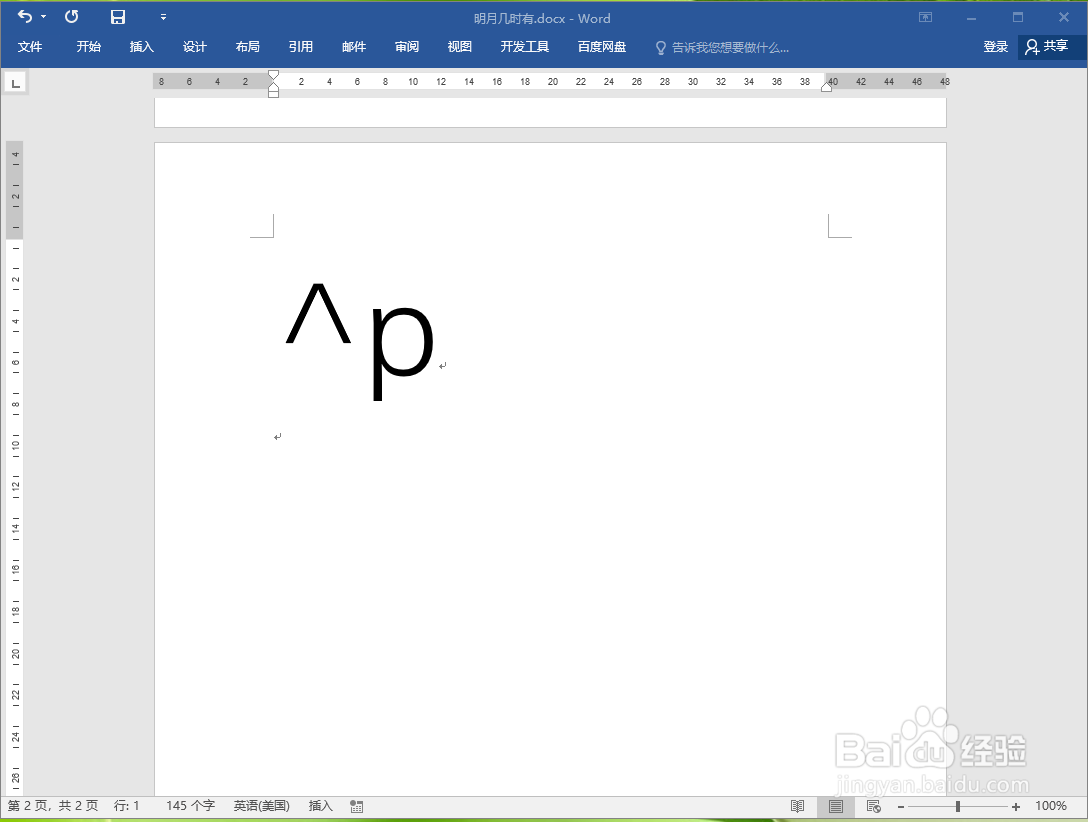
Task: Click the zoom in plus button
Action: pyautogui.click(x=1016, y=807)
